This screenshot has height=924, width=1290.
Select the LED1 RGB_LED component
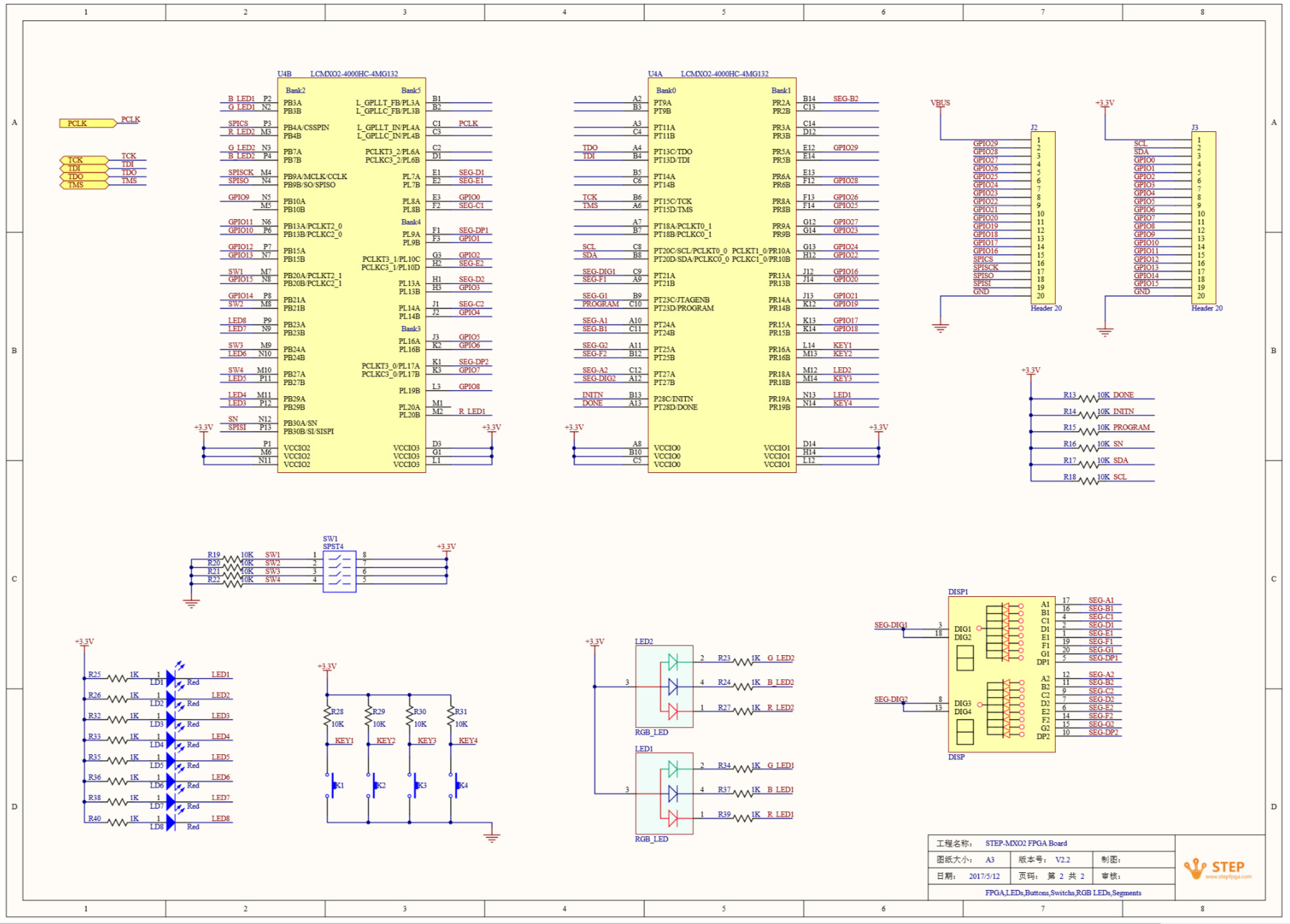[x=664, y=793]
